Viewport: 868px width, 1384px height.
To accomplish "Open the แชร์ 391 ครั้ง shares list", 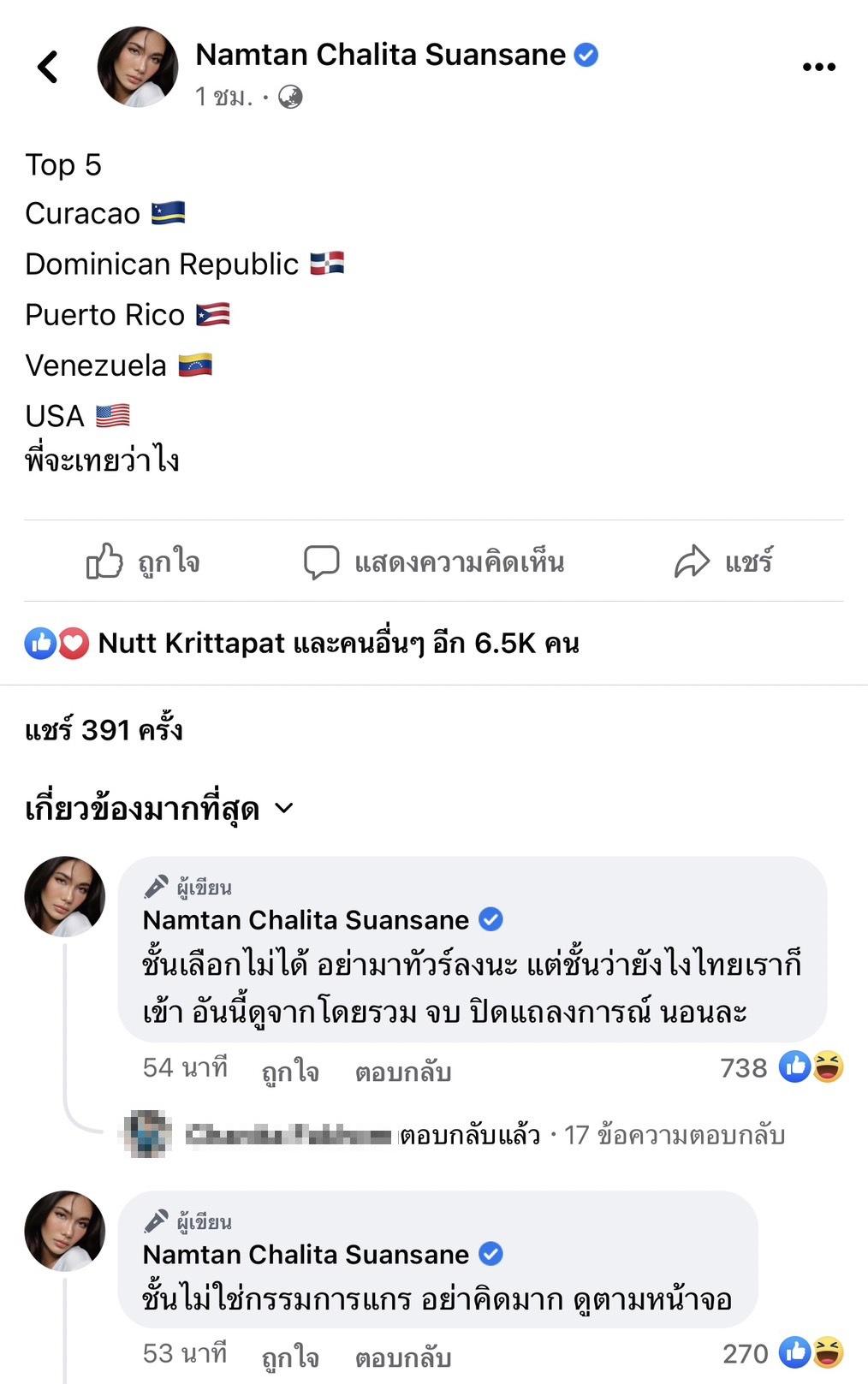I will [104, 730].
